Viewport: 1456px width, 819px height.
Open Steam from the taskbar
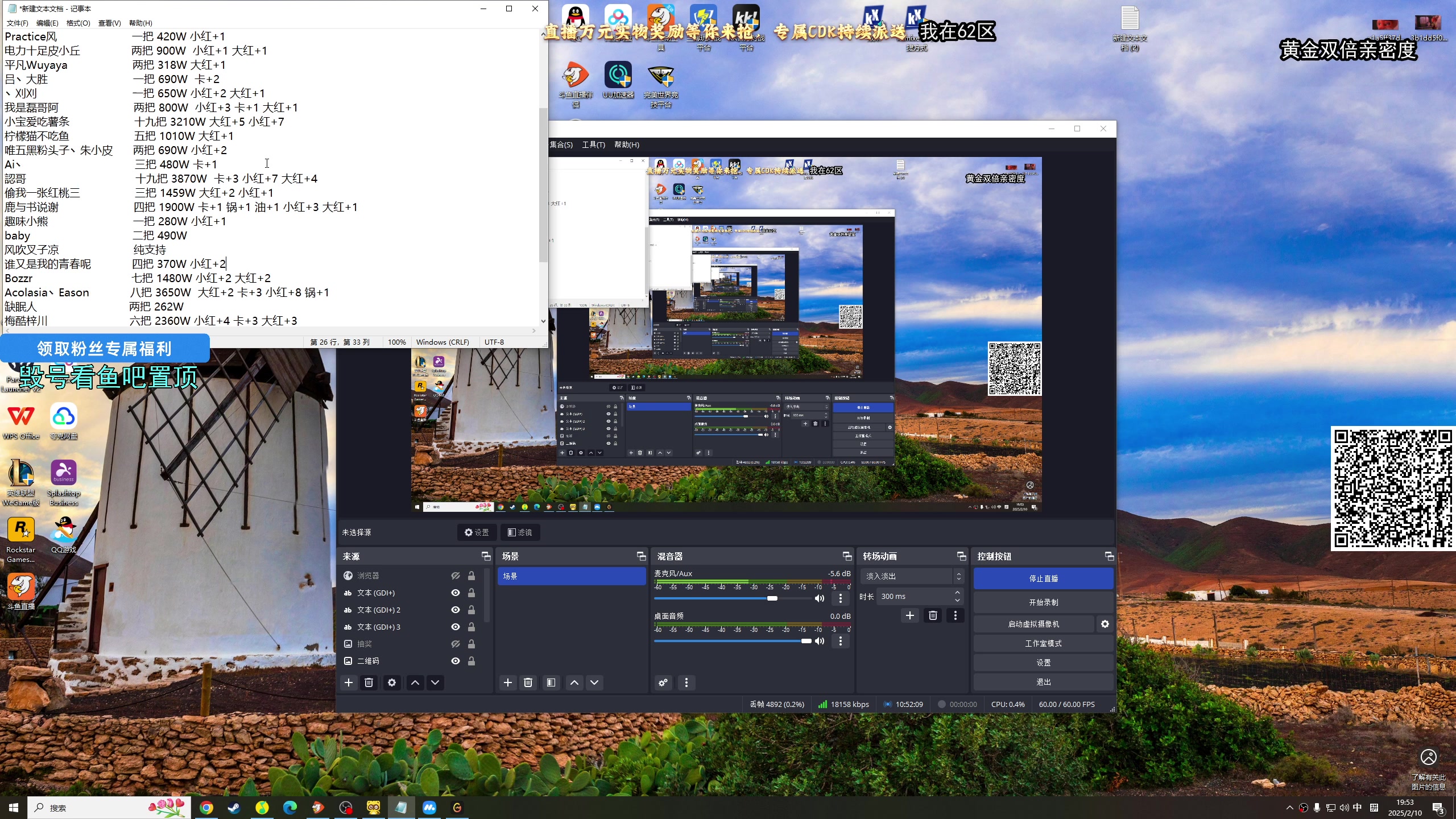tap(234, 808)
